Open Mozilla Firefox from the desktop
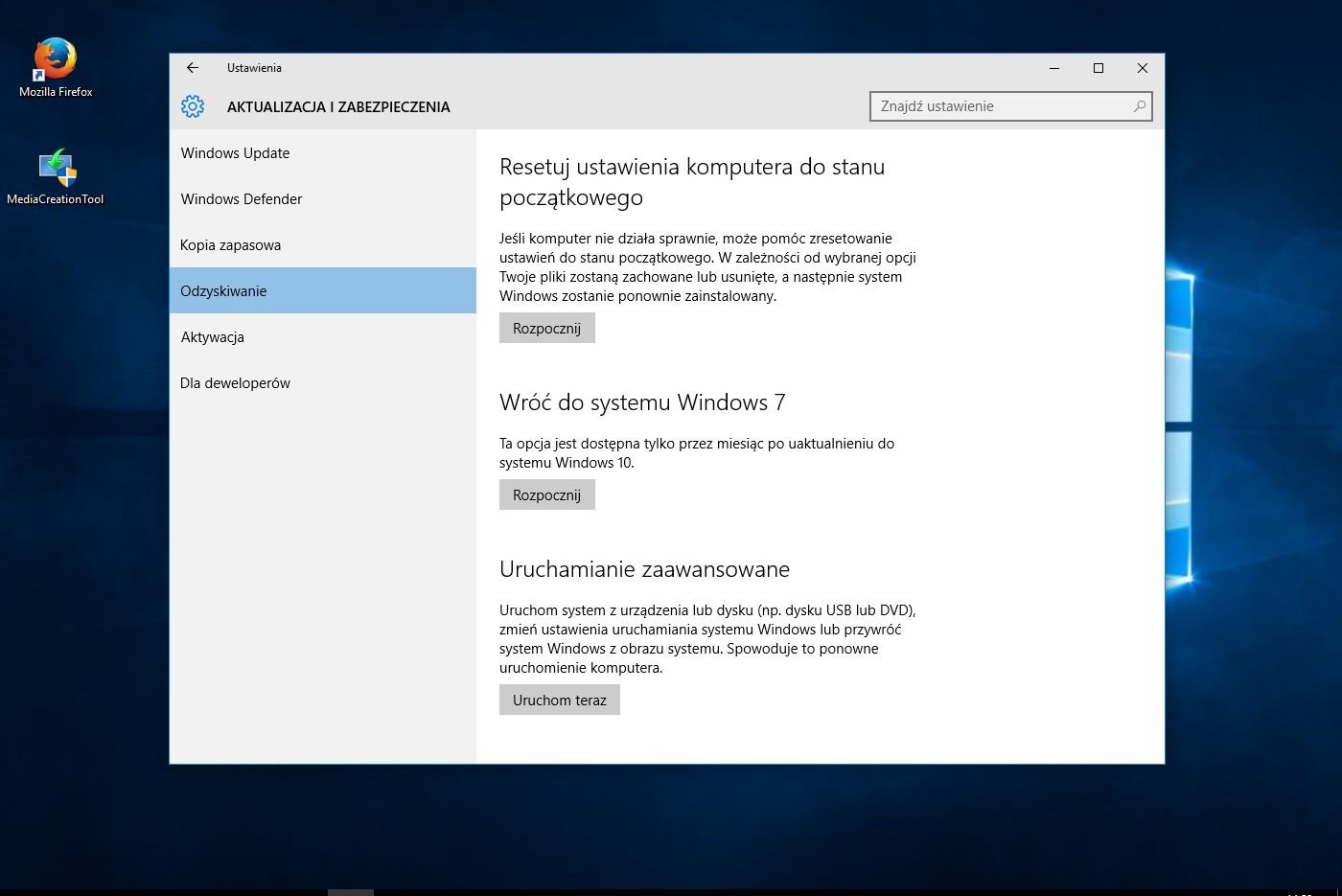 tap(54, 59)
